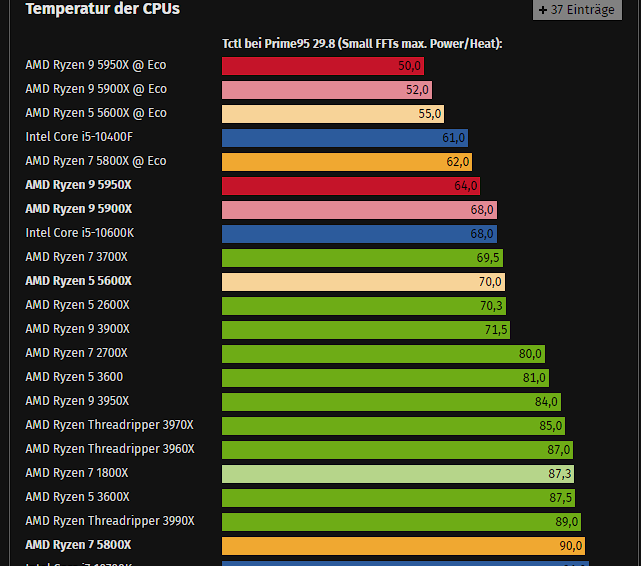Viewport: 641px width, 566px height.
Task: Click the beige bar with value 70,0
Action: 363,282
